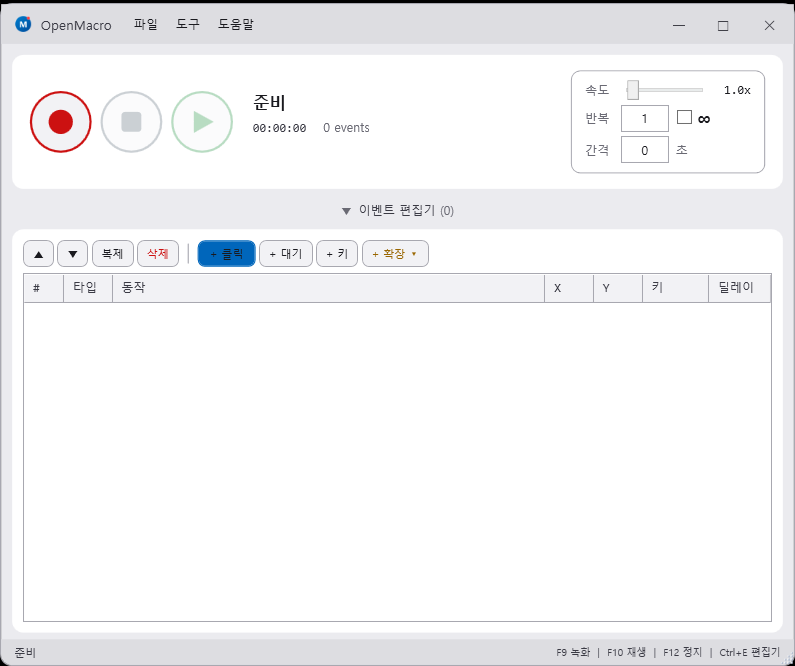Viewport: 795px width, 666px height.
Task: Move selected event up with arrow button
Action: (x=39, y=254)
